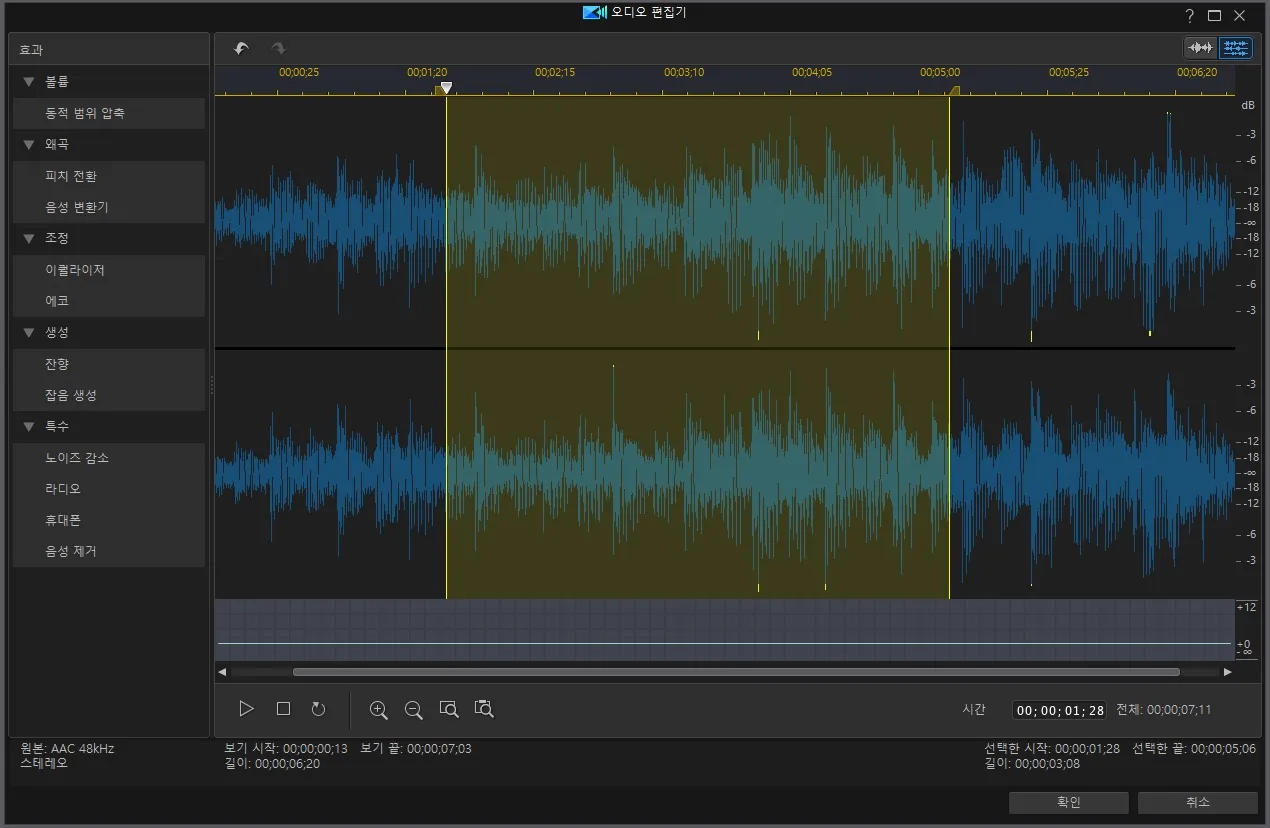The width and height of the screenshot is (1270, 828).
Task: Click the redo arrow icon
Action: (278, 48)
